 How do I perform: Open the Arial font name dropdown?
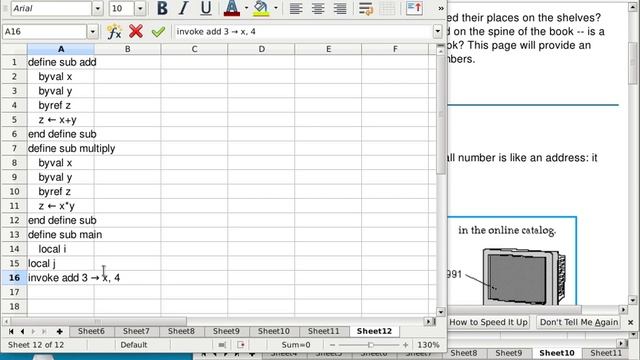98,8
